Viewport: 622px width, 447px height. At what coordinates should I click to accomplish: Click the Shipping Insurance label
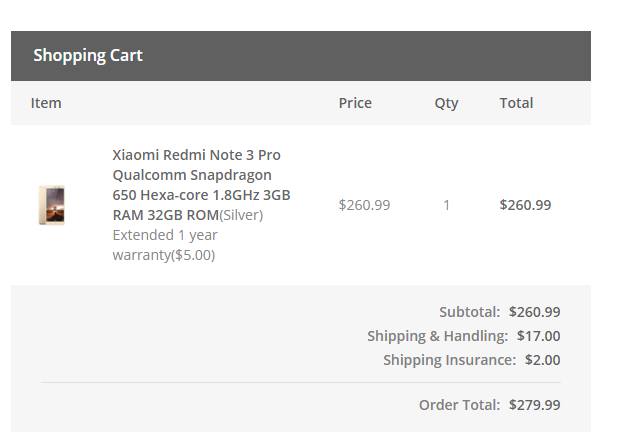point(449,360)
